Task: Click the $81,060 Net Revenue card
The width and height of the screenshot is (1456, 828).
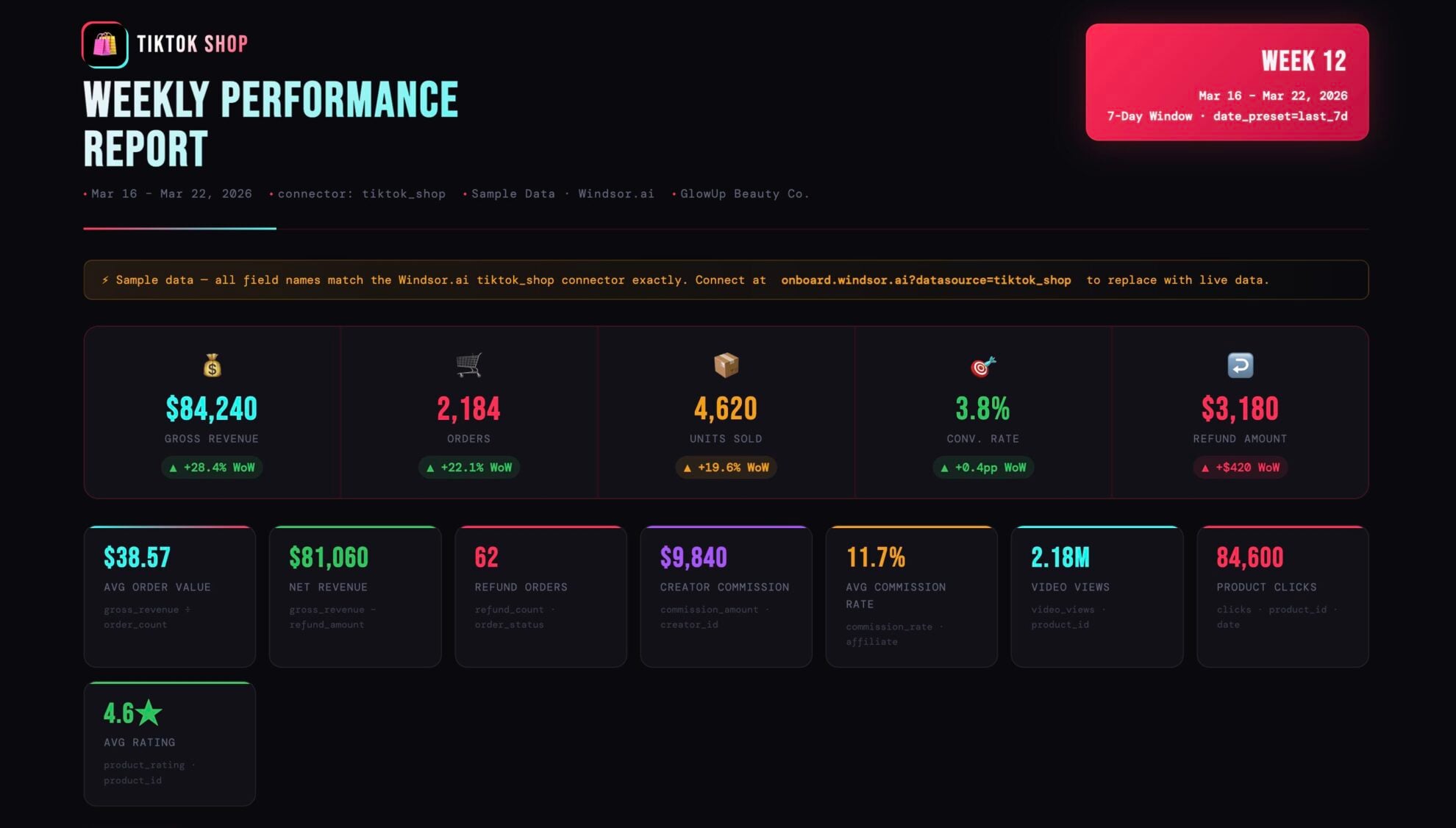Action: tap(355, 596)
